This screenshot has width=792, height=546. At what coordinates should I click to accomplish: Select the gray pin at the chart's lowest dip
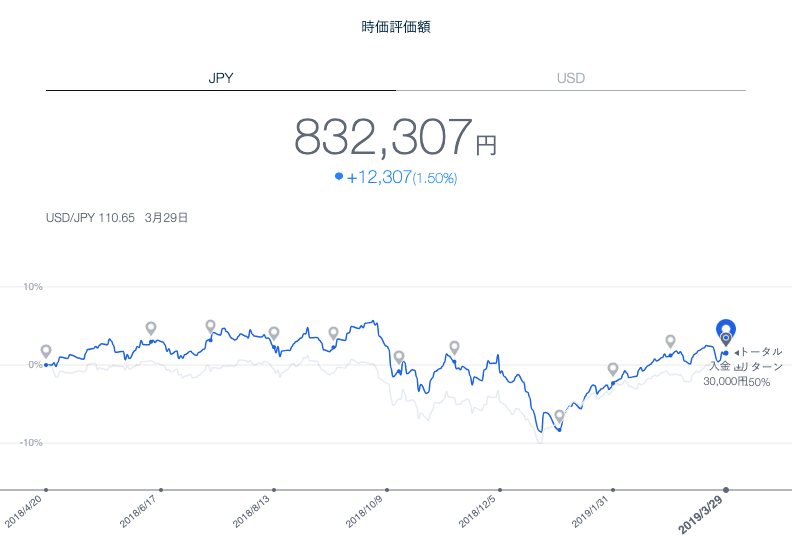pos(559,416)
